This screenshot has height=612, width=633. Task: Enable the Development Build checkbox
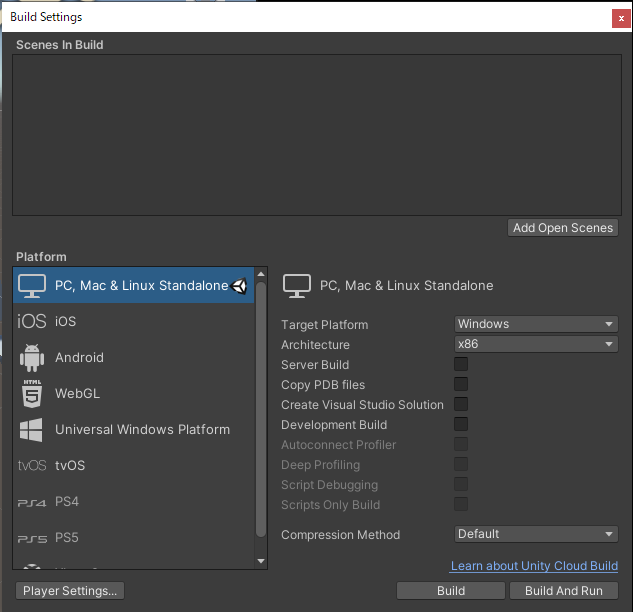coord(461,424)
